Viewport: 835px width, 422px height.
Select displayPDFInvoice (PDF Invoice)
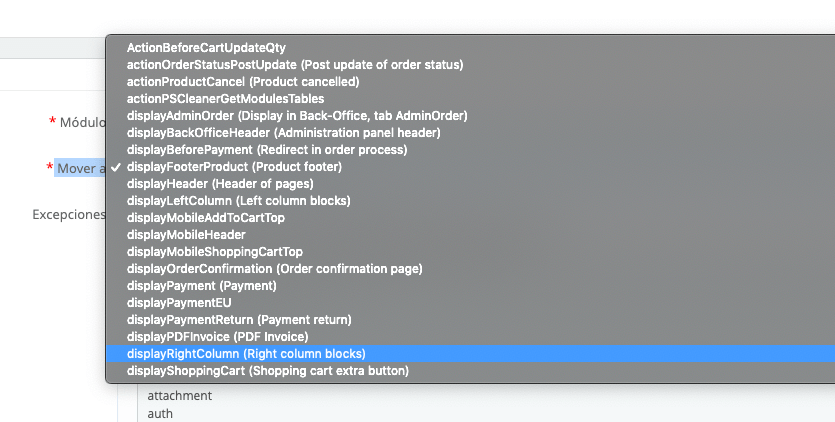[471, 337]
